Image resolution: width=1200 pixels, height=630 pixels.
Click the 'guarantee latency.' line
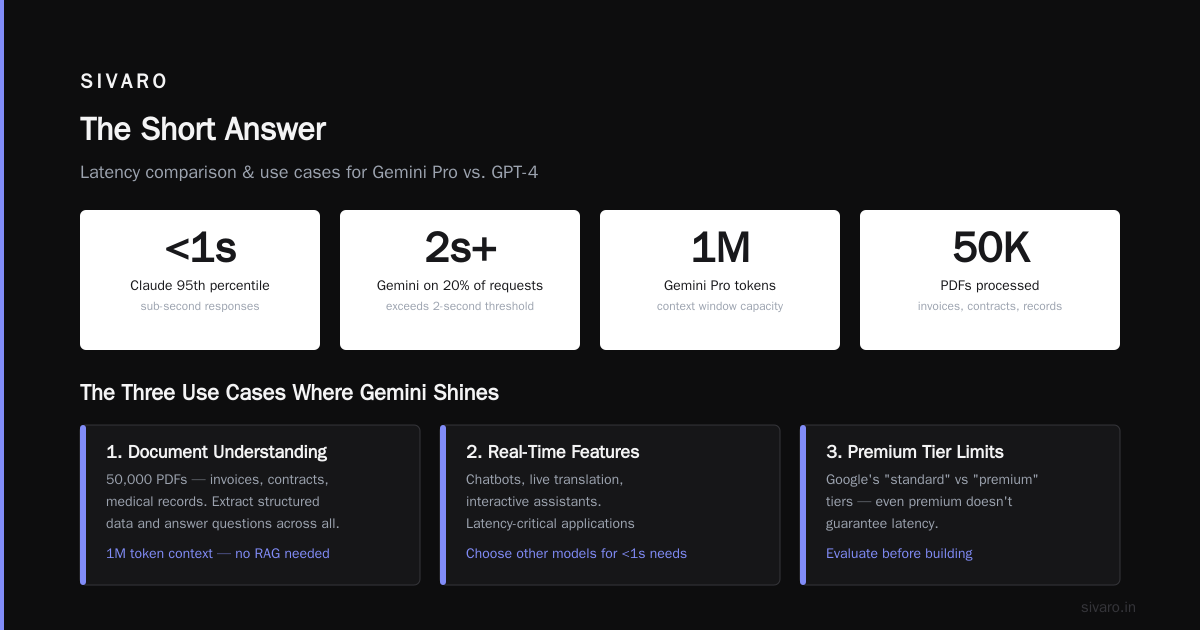(x=882, y=523)
